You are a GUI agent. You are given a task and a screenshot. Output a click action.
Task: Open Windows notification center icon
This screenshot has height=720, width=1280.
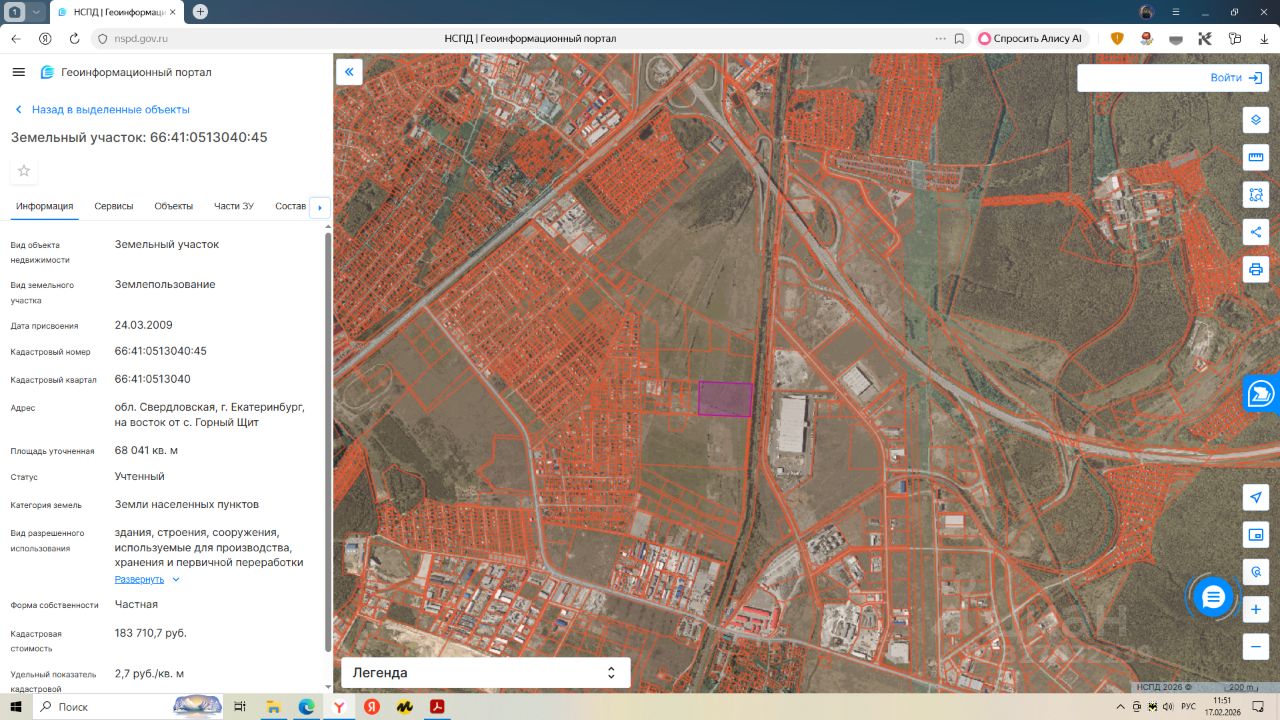click(x=1260, y=707)
